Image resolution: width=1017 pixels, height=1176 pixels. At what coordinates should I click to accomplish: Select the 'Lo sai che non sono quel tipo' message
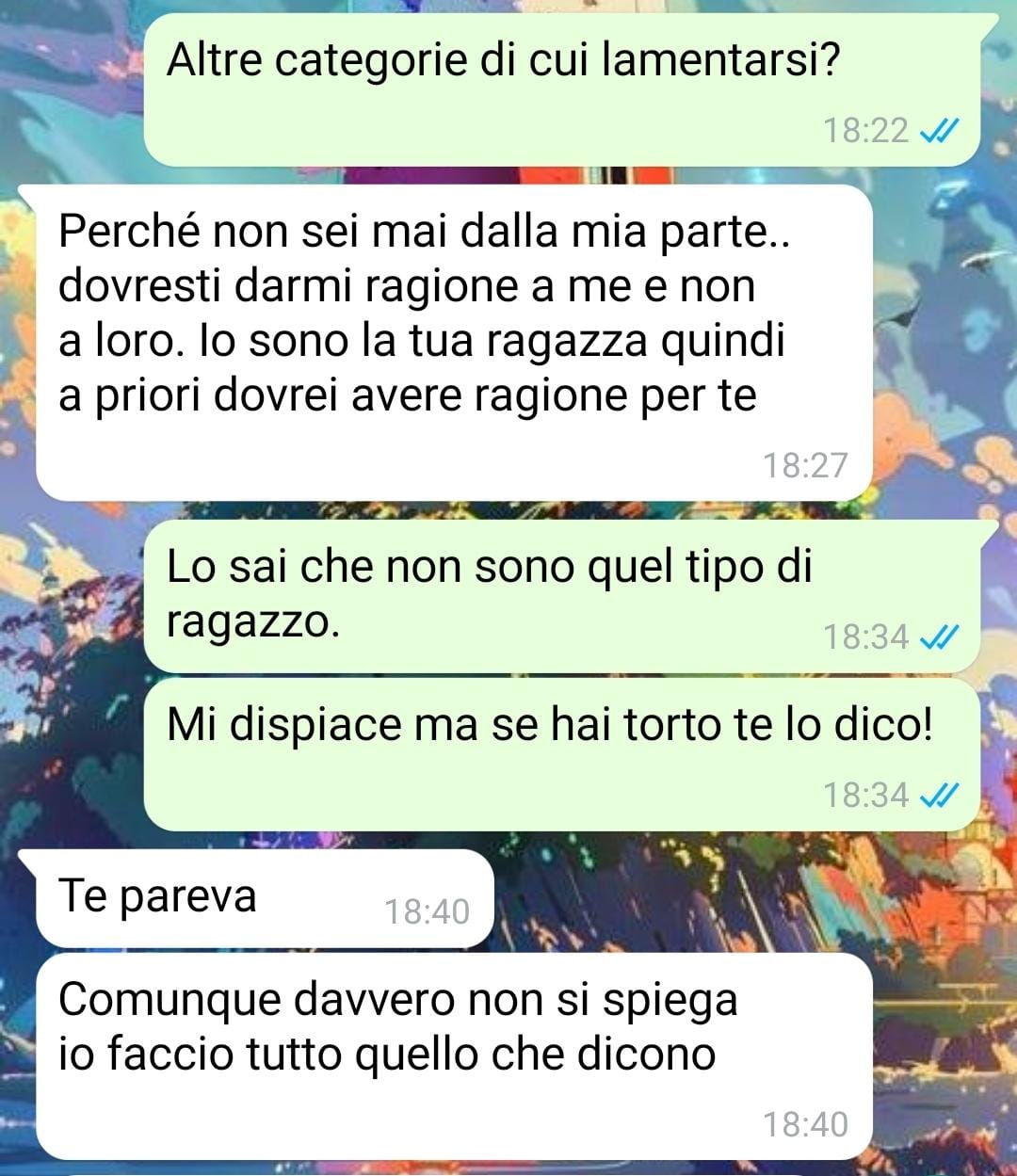(562, 596)
